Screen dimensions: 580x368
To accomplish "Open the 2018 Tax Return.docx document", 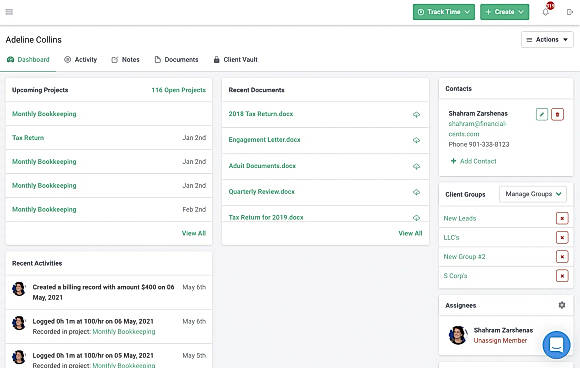I will (261, 114).
